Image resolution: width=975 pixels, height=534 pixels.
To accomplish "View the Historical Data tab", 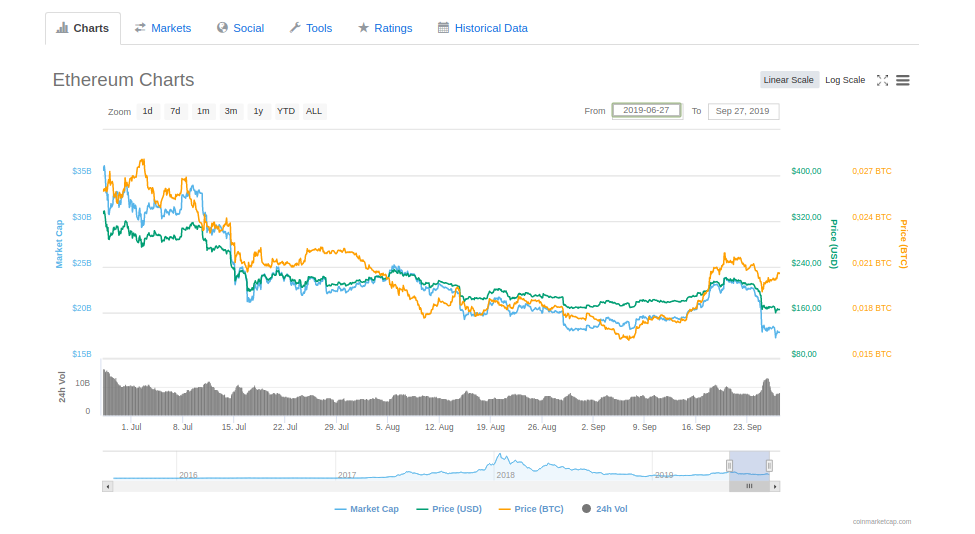I will [x=483, y=29].
